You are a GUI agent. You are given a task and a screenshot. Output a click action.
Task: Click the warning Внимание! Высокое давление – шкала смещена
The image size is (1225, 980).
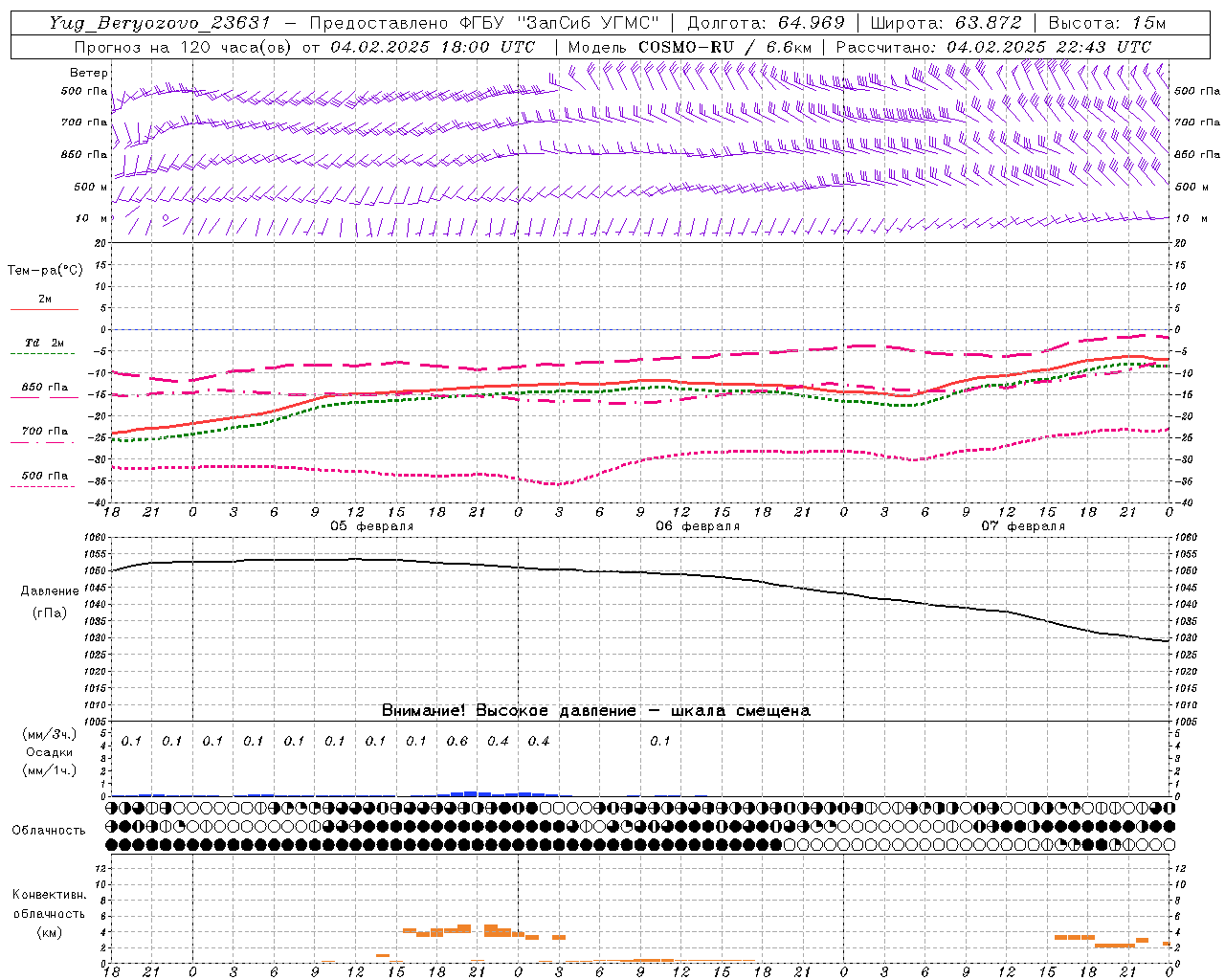coord(595,710)
